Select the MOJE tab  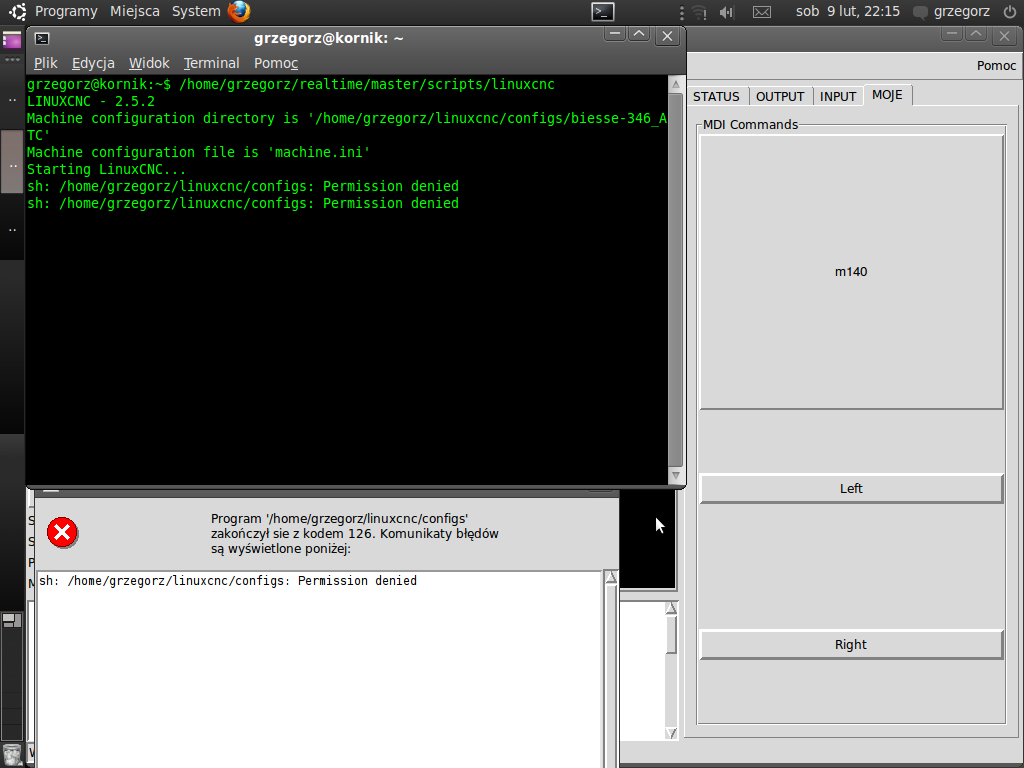tap(887, 95)
